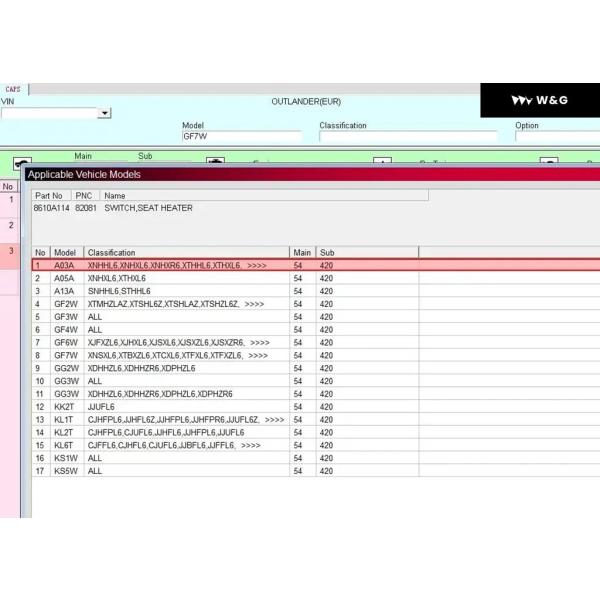Select the CAPS tab
Viewport: 600px width, 600px height.
pos(13,89)
